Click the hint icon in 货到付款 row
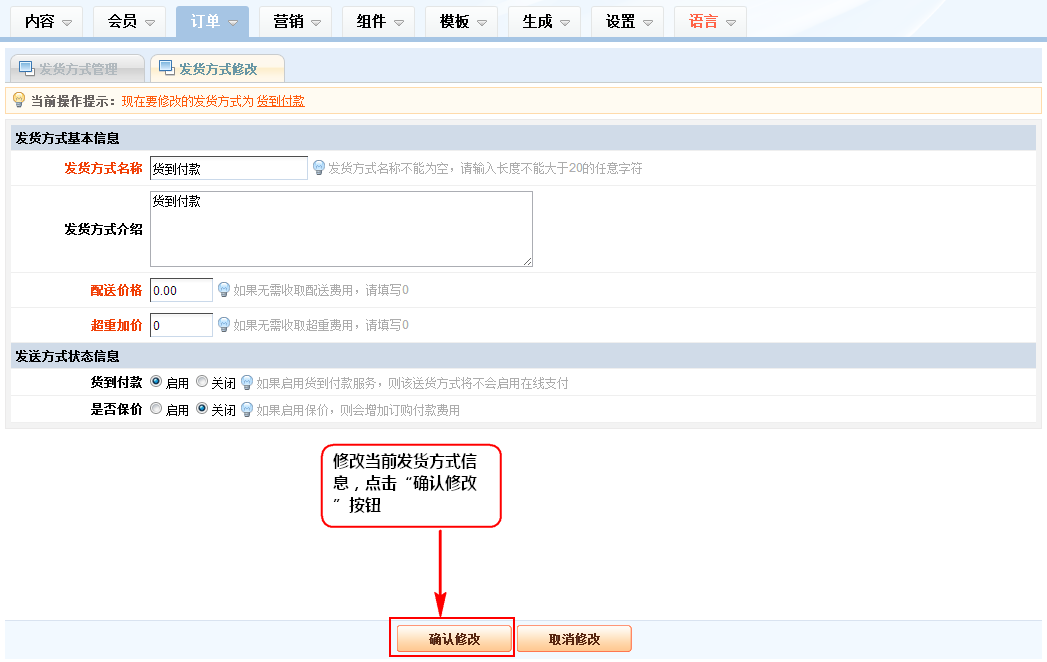Image resolution: width=1047 pixels, height=662 pixels. 247,382
